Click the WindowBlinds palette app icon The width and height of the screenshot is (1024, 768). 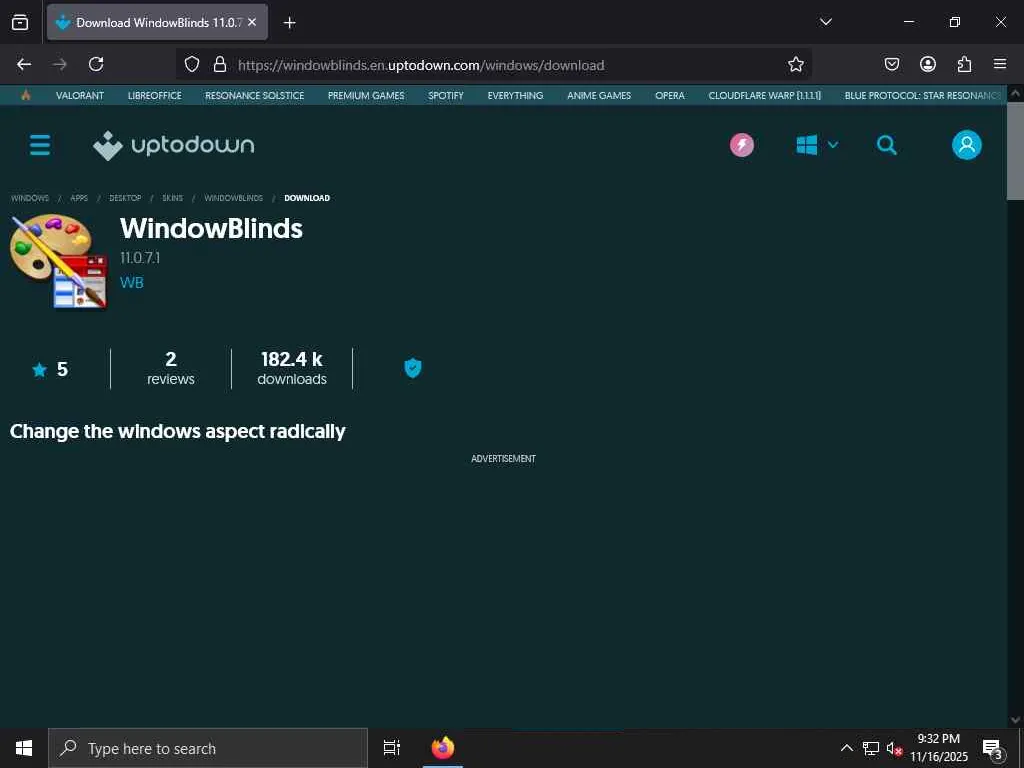coord(59,261)
